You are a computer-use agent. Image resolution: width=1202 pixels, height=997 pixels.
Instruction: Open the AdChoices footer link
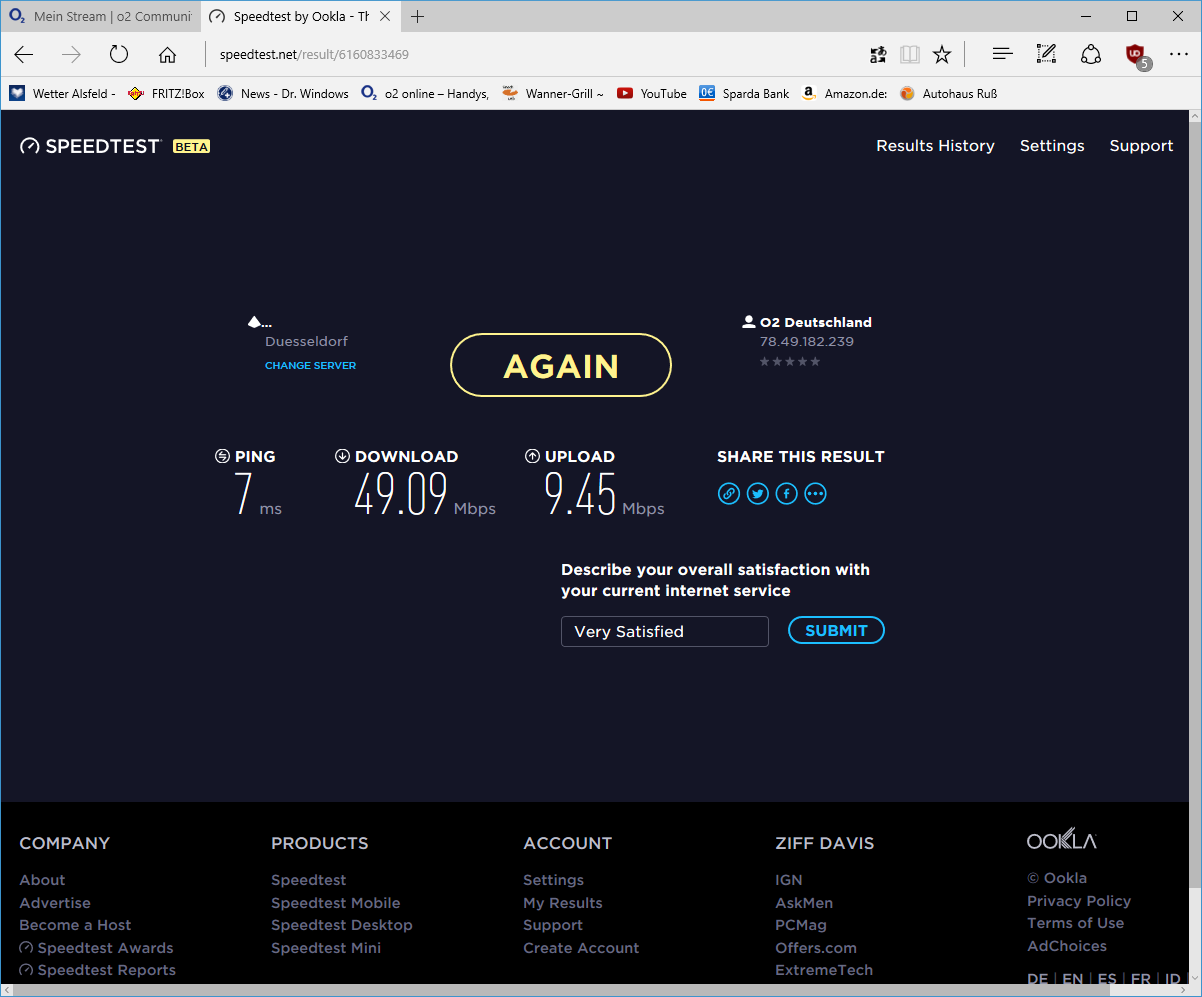[1067, 946]
